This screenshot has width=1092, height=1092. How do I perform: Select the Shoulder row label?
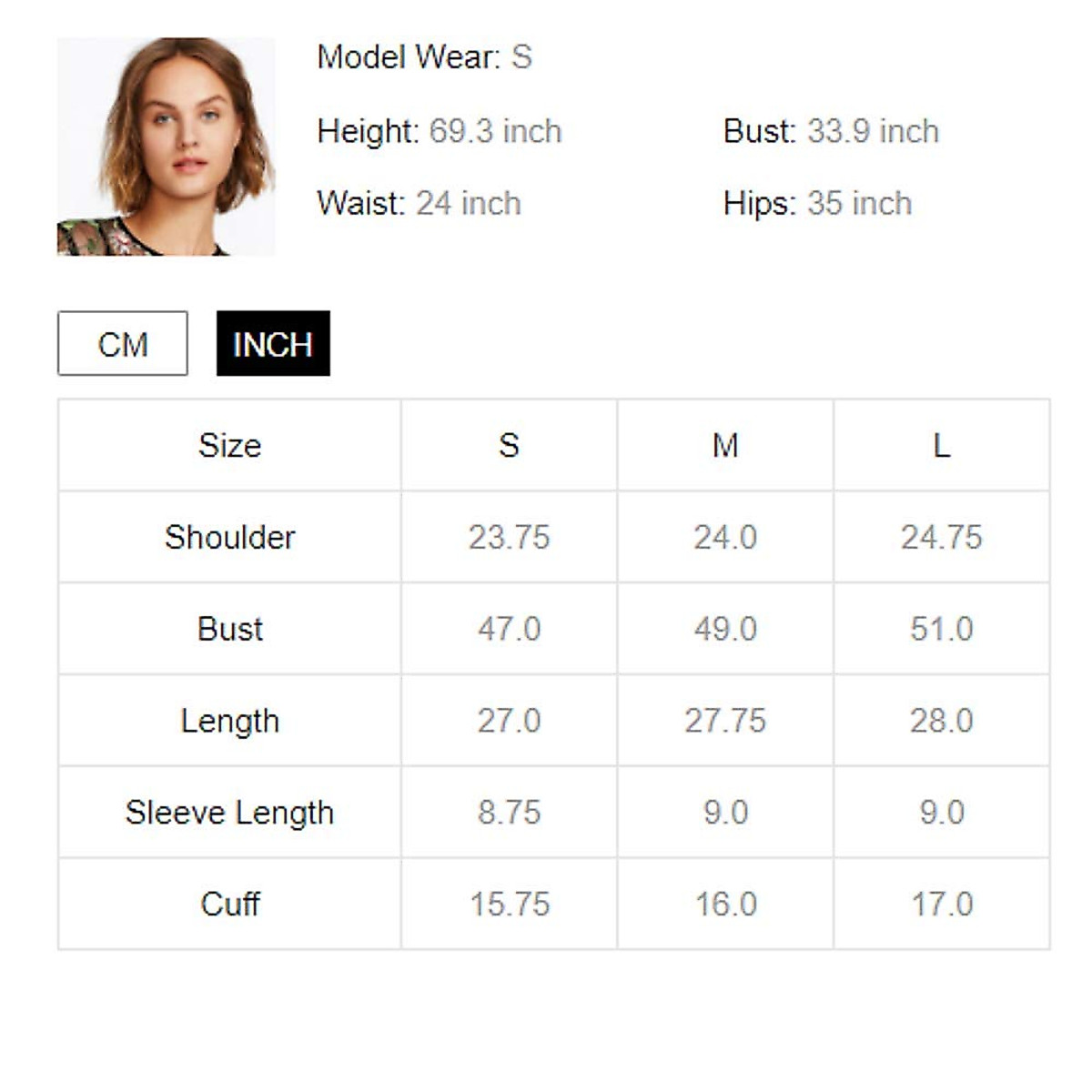[229, 537]
